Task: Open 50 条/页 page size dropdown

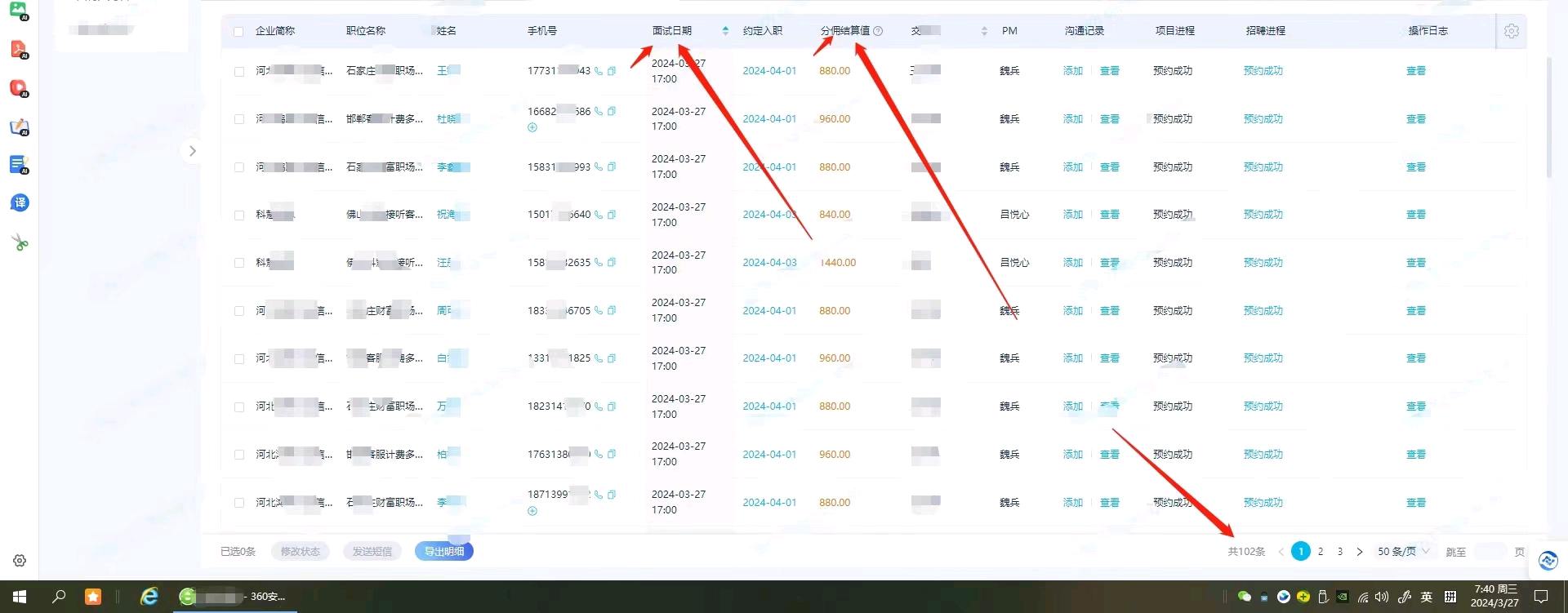Action: coord(1404,552)
